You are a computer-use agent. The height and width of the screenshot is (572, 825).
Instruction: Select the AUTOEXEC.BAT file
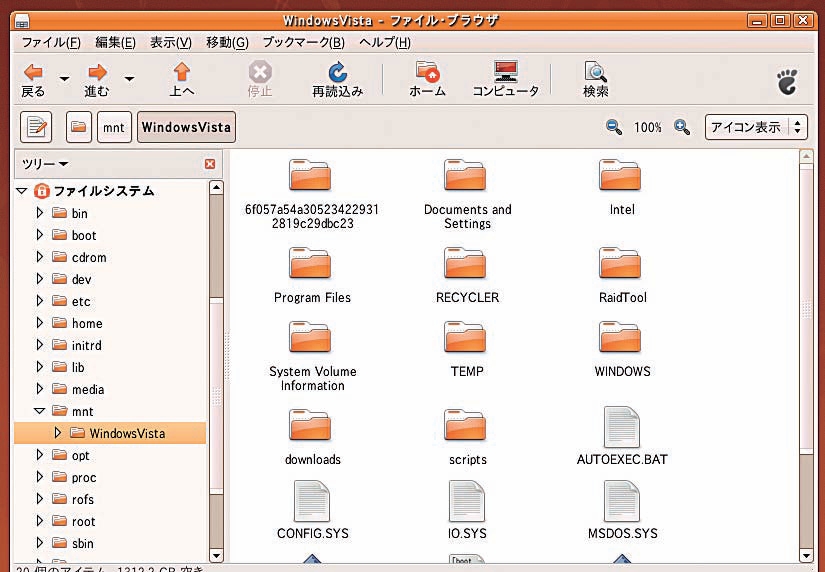click(621, 437)
